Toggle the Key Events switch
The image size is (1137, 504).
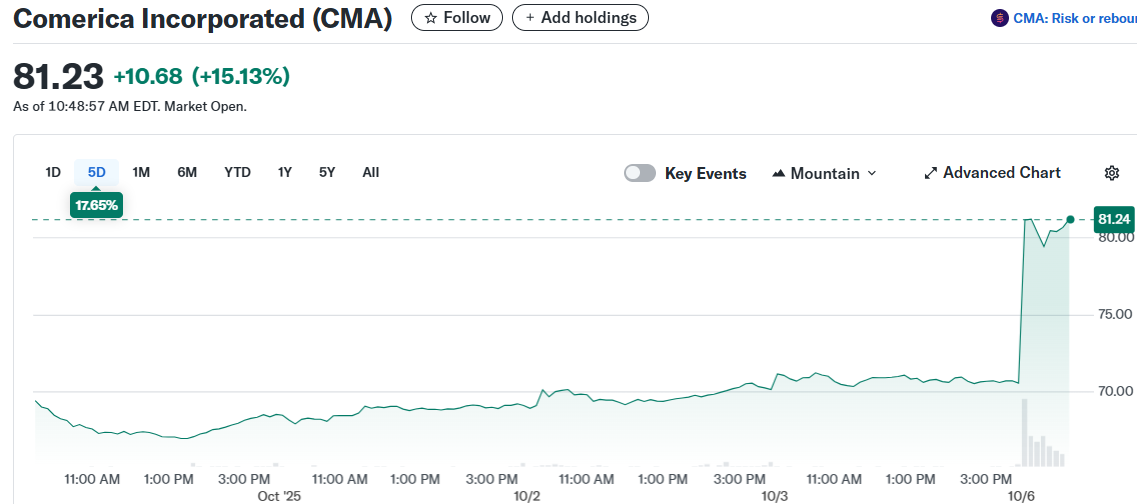point(640,173)
